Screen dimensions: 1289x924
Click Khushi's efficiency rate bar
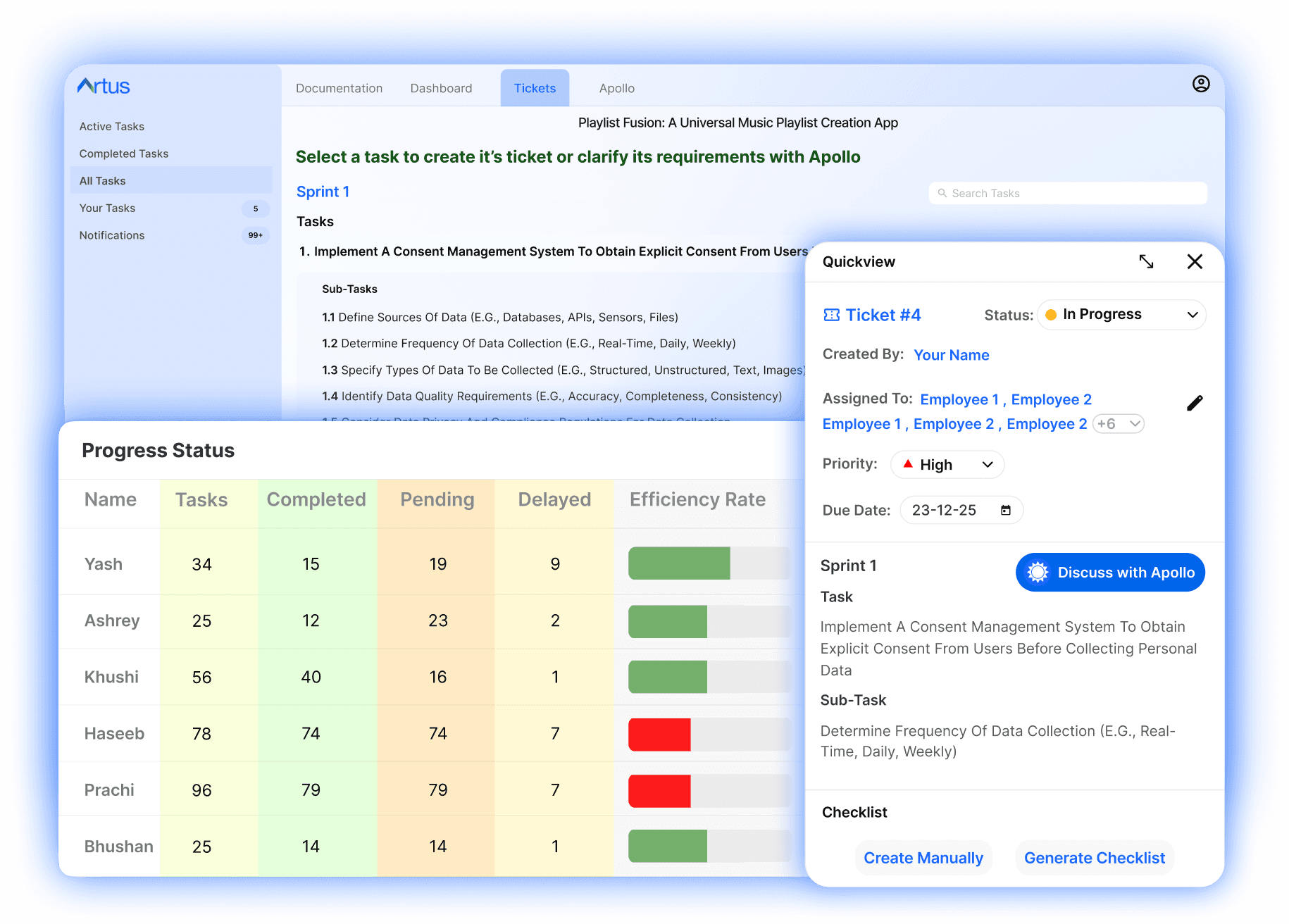tap(709, 677)
